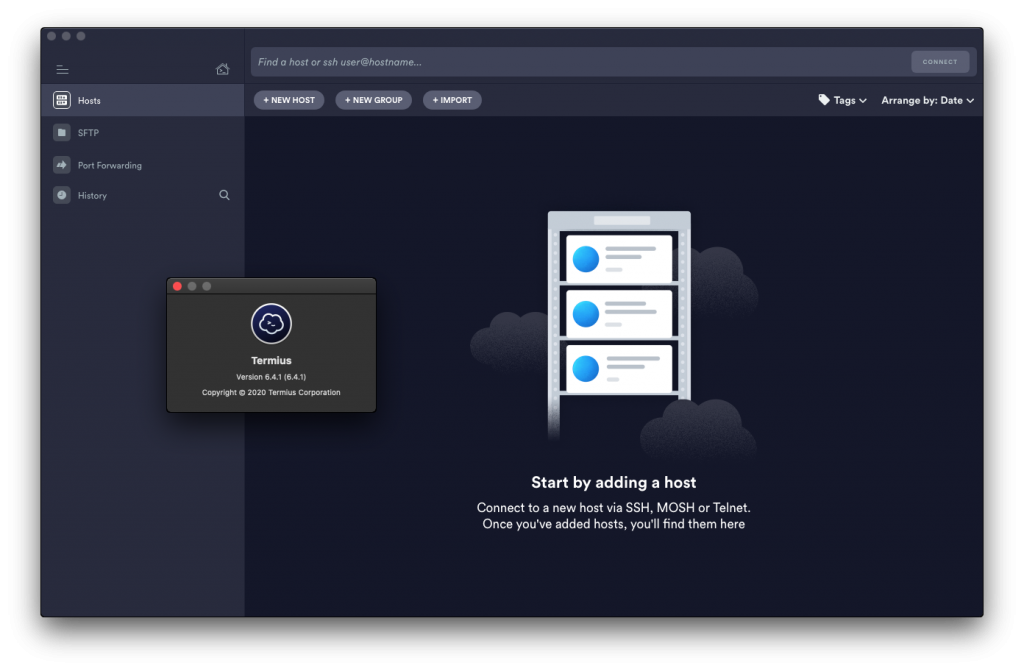1024x671 pixels.
Task: Click the Start by adding a host heading
Action: pos(613,482)
